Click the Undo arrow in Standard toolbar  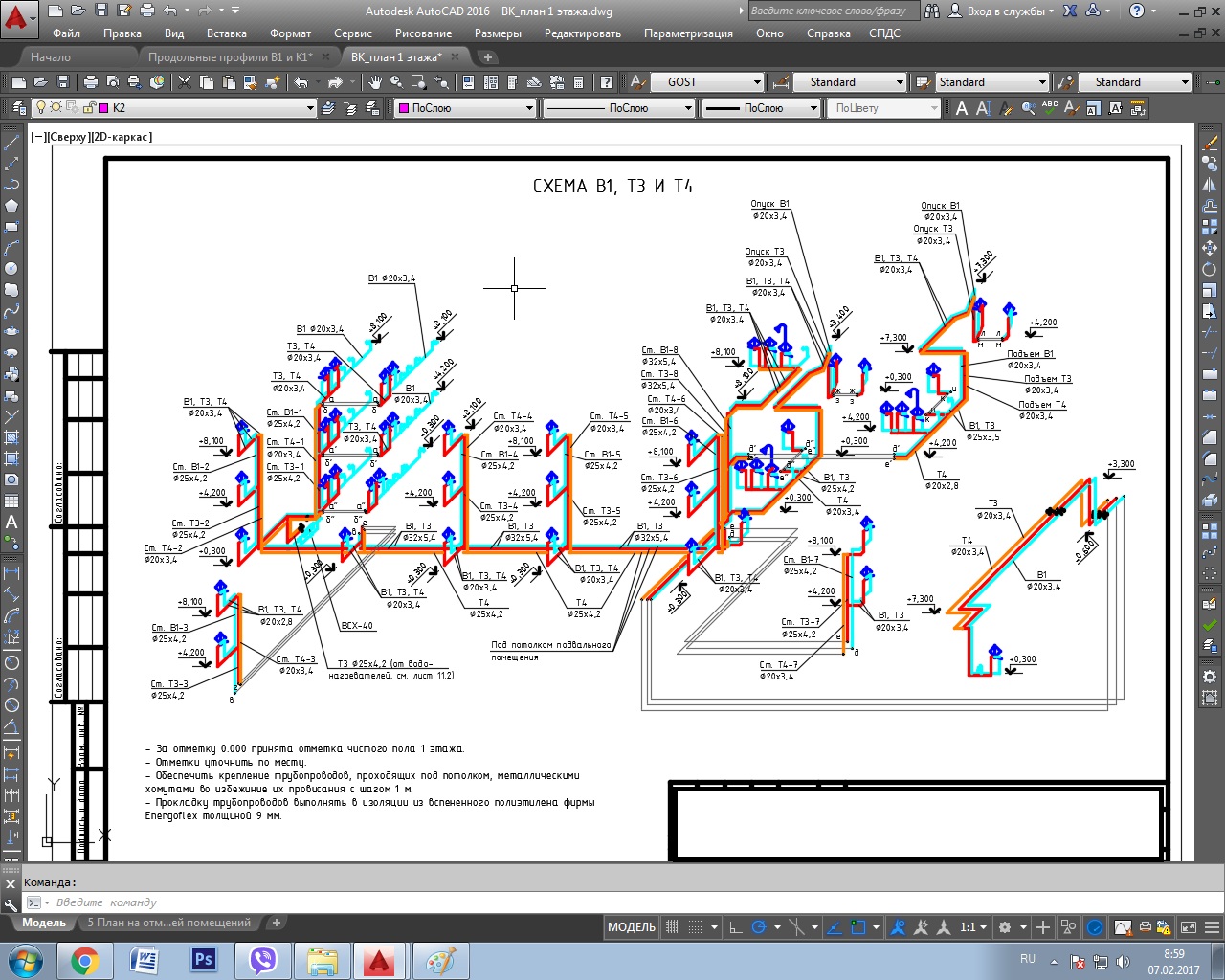[302, 82]
